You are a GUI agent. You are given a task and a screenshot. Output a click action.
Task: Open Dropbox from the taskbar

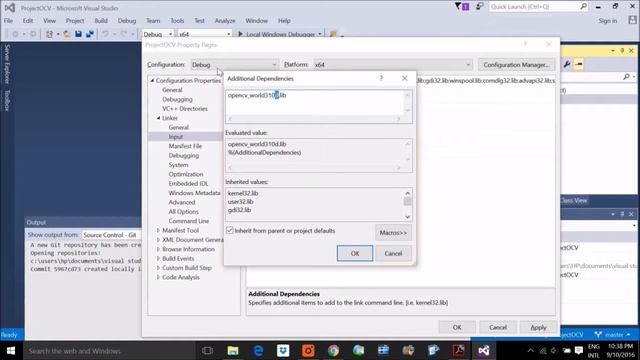pyautogui.click(x=283, y=351)
